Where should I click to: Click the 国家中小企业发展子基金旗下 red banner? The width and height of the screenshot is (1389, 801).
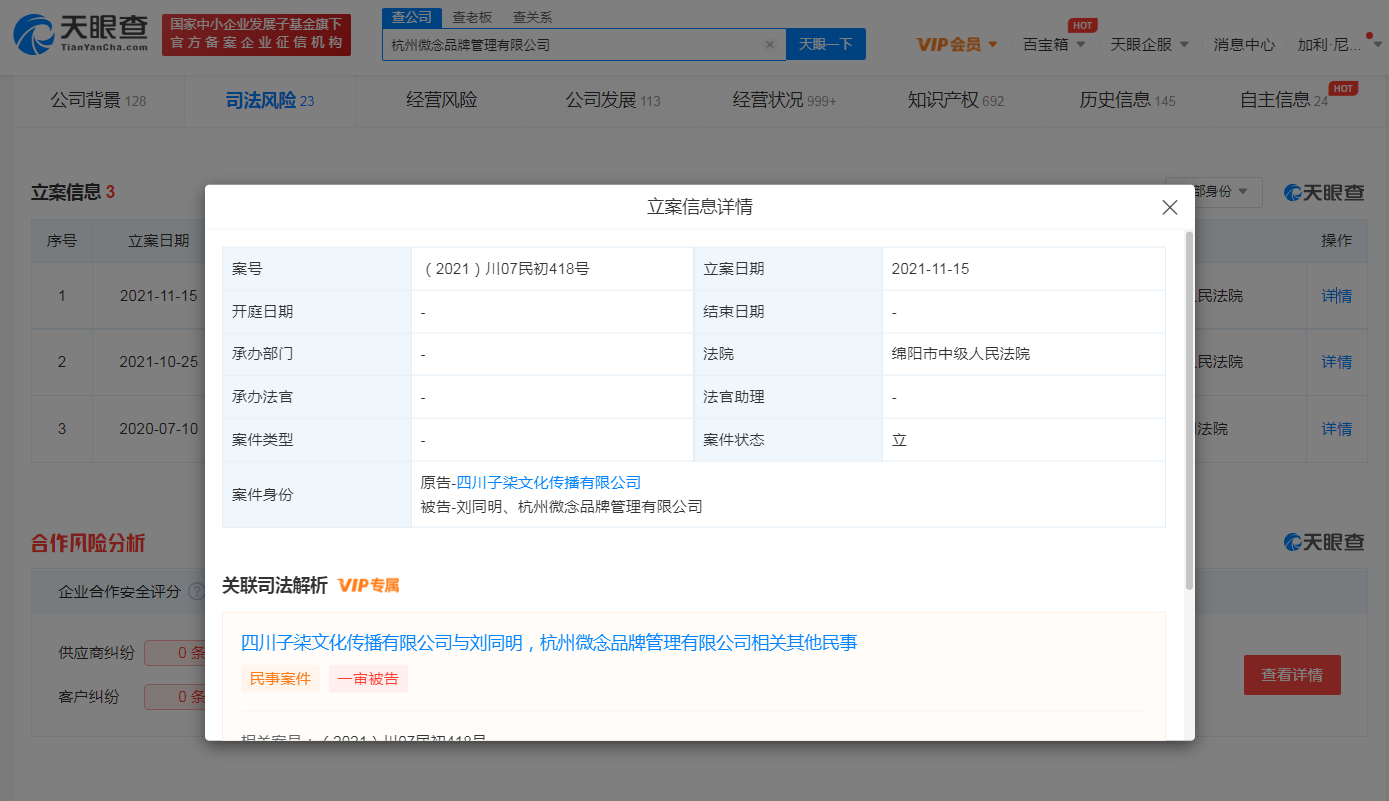[256, 34]
